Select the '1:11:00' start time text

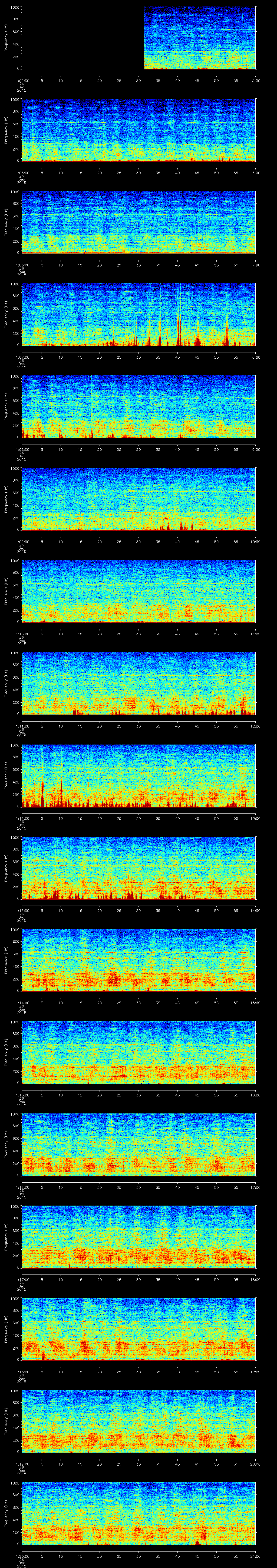[x=22, y=726]
